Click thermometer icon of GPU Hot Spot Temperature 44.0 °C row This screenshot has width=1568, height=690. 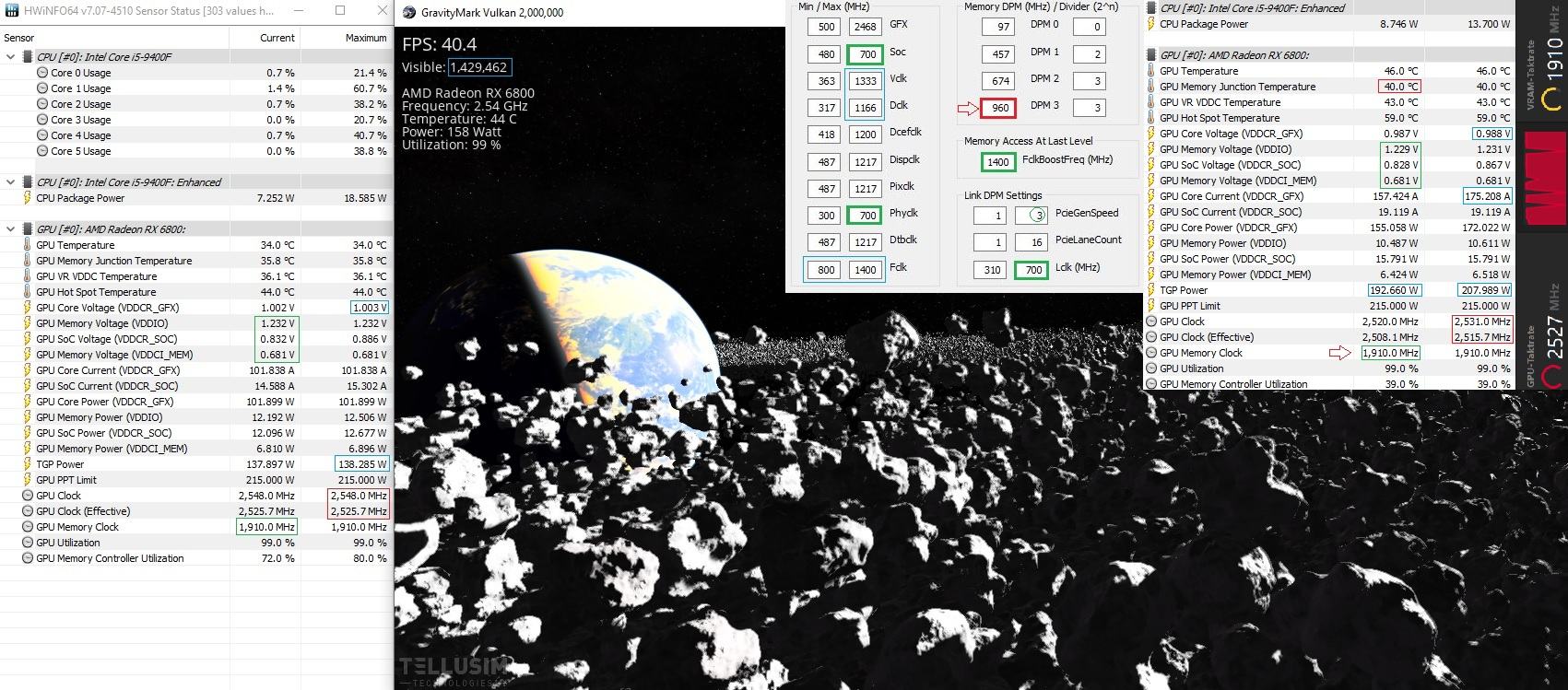click(28, 292)
